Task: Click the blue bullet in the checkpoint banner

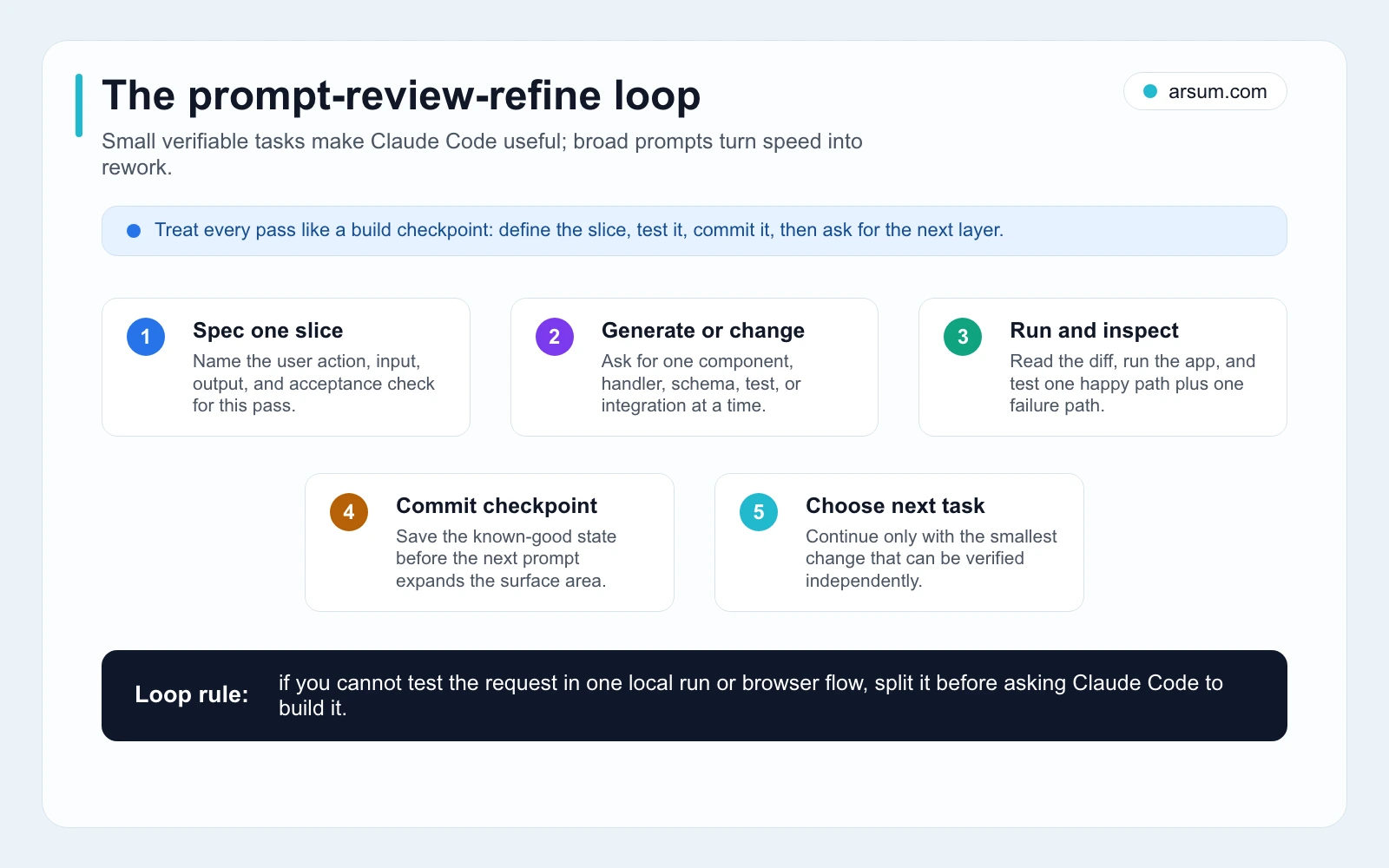Action: [x=134, y=231]
